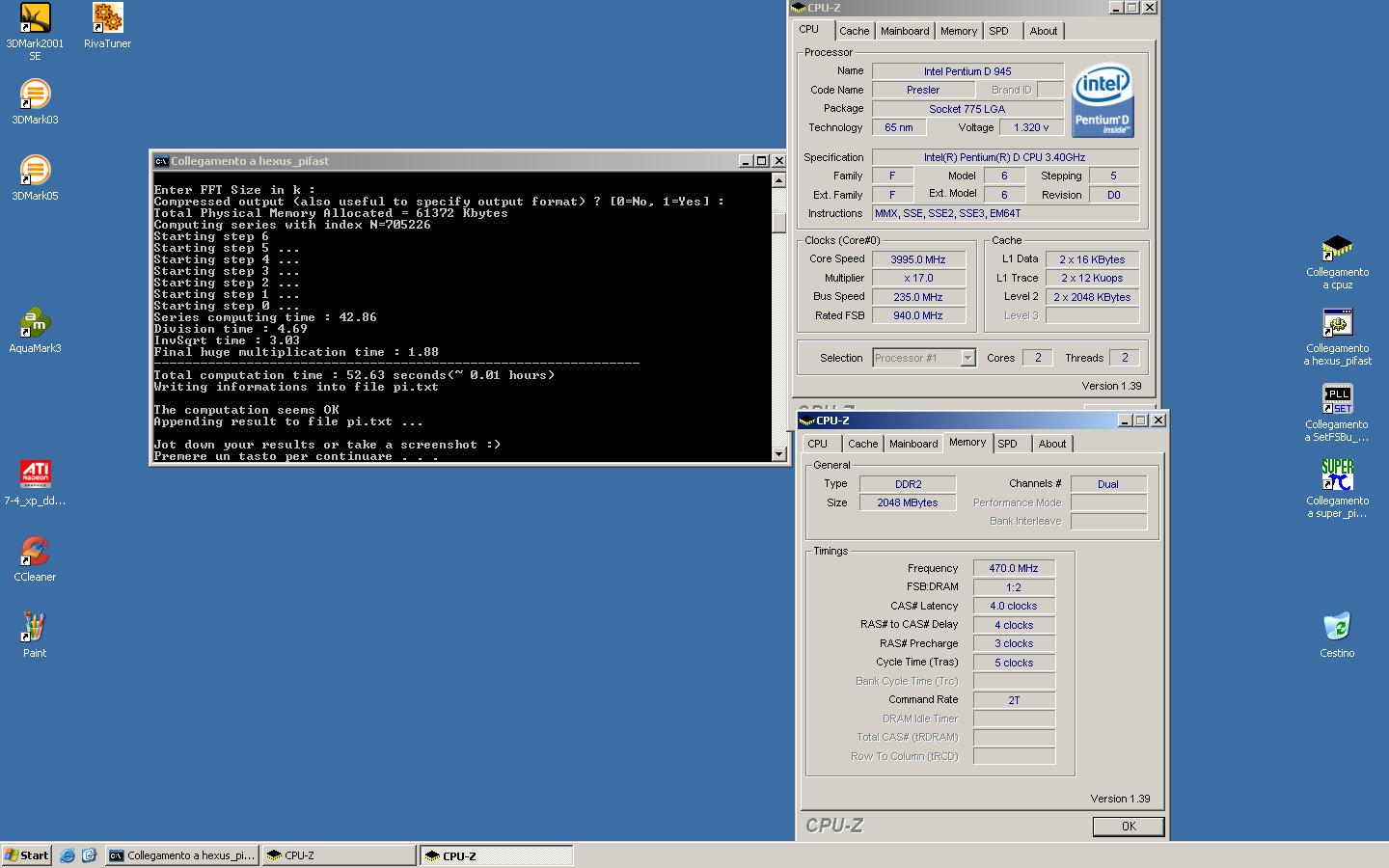Click the Channels # Dual value
Viewport: 1389px width, 868px height.
point(1108,484)
